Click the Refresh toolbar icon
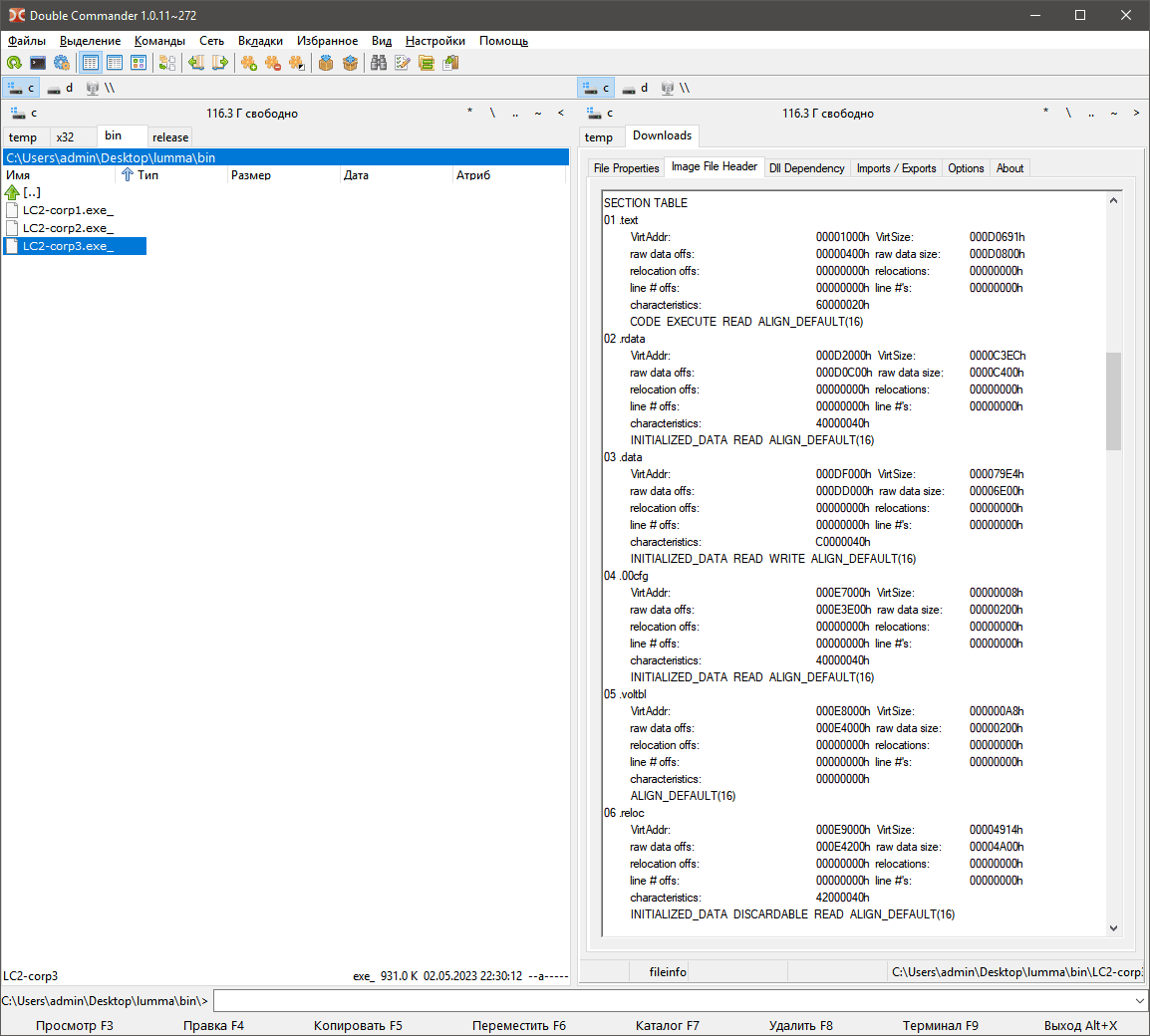The image size is (1150, 1036). coord(14,63)
